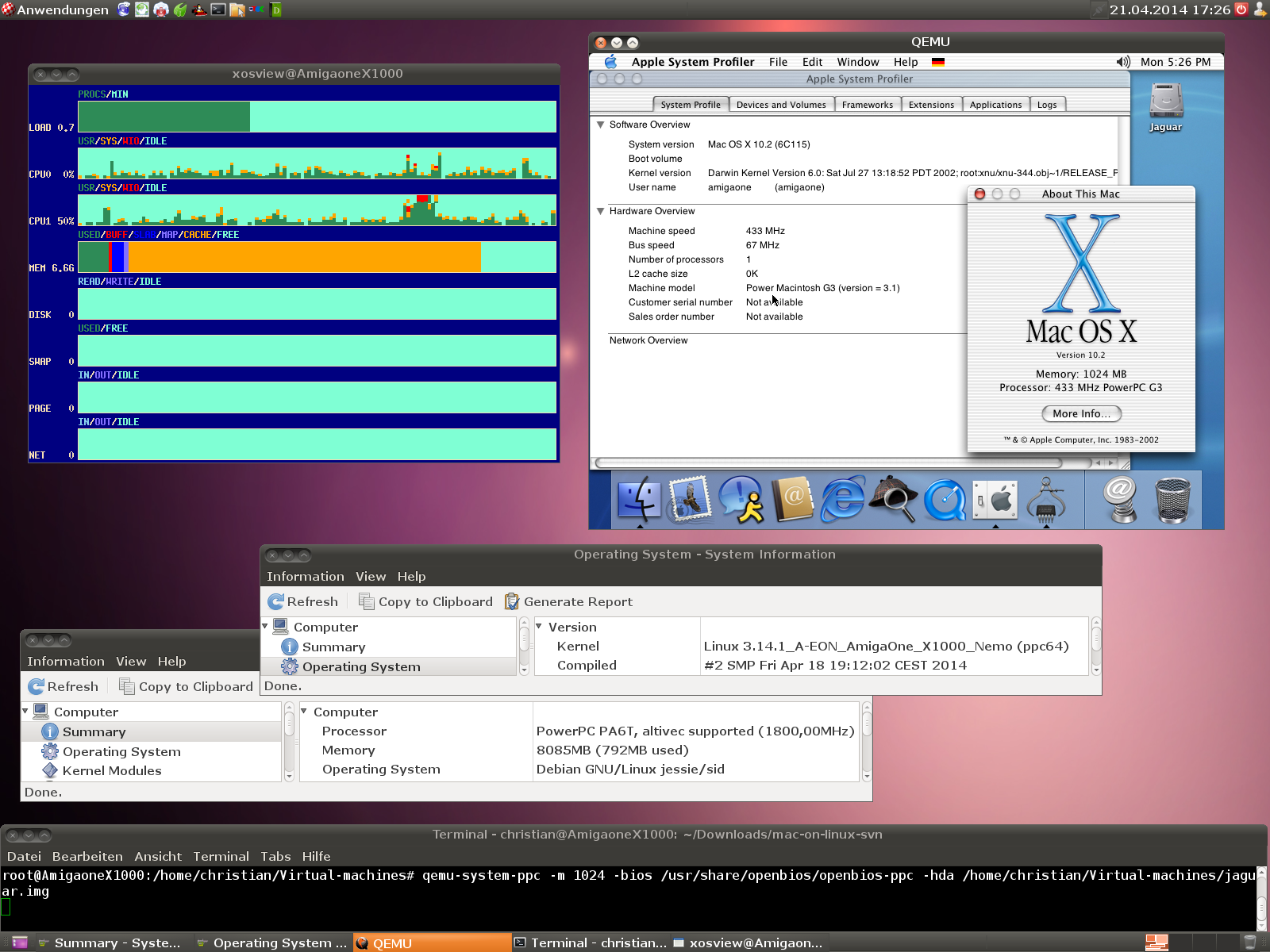
Task: Open the Window menu in Mac menu bar
Action: 857,62
